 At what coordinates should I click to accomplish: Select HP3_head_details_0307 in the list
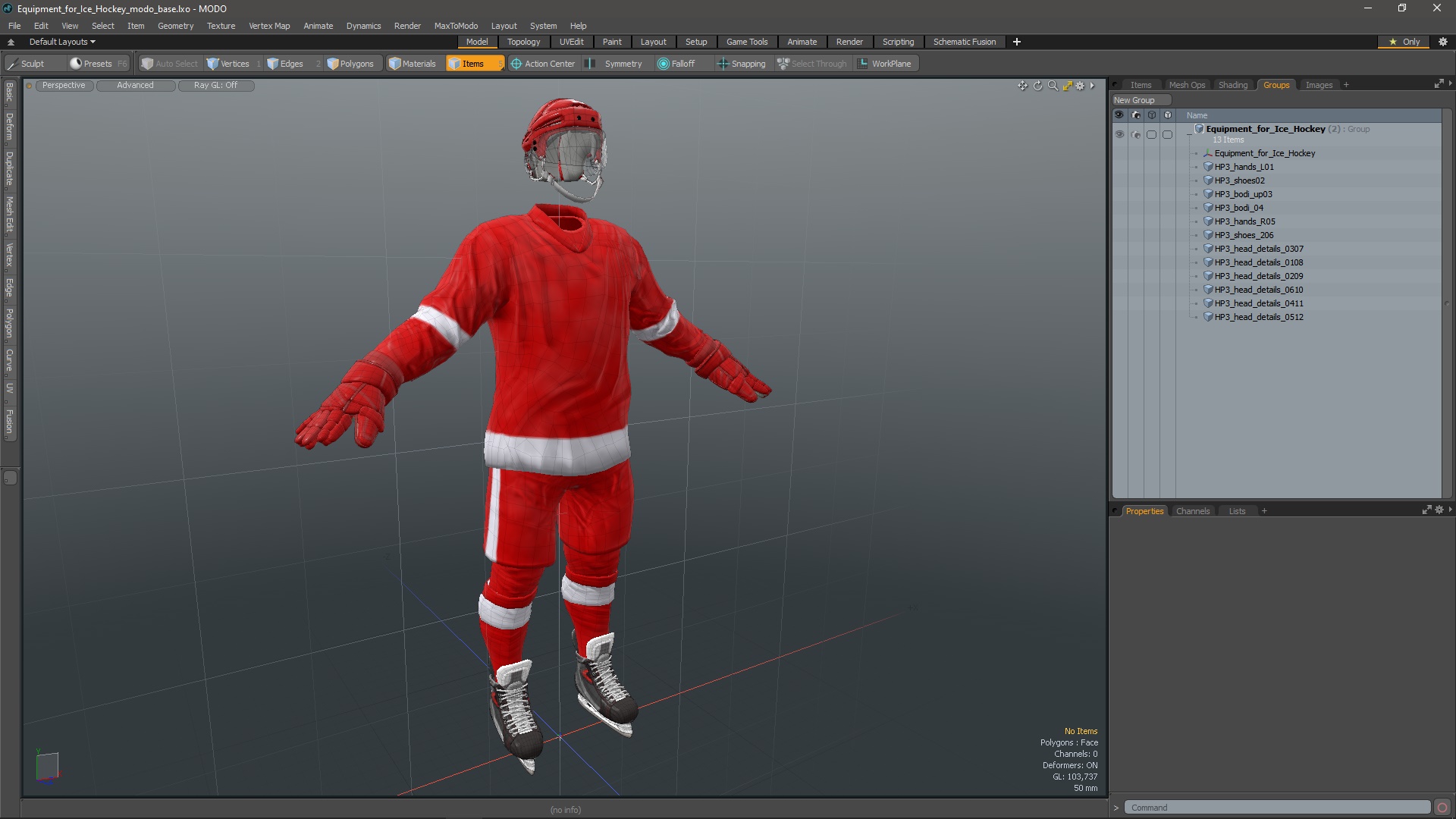click(x=1258, y=249)
